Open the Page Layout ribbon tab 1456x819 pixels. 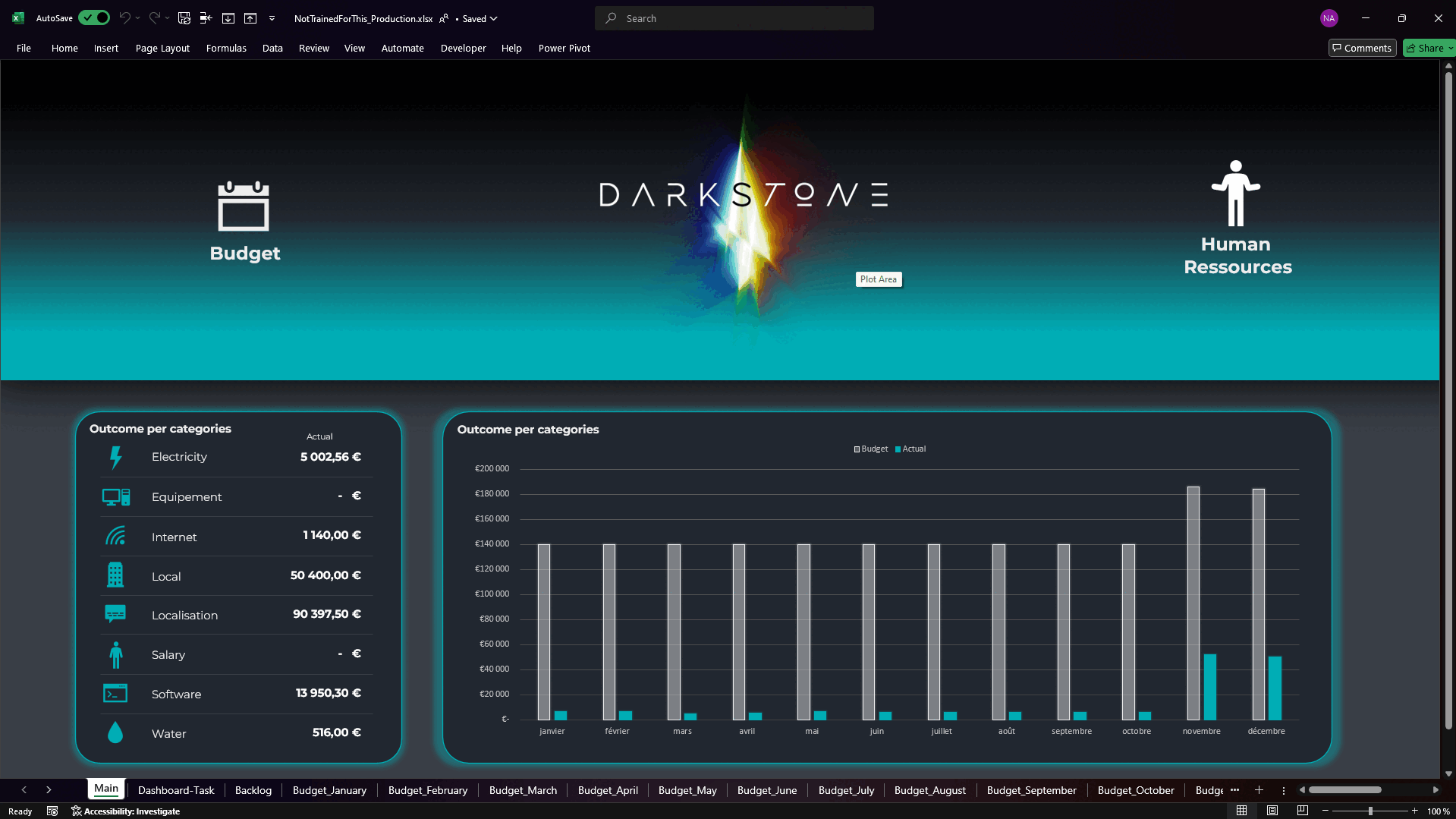162,48
